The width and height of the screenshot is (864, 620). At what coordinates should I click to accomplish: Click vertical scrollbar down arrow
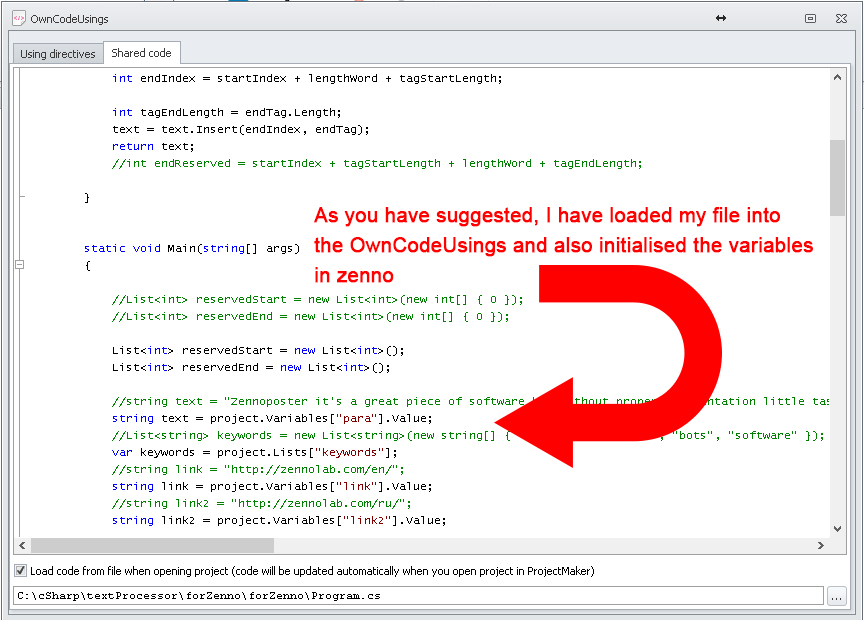pyautogui.click(x=838, y=529)
